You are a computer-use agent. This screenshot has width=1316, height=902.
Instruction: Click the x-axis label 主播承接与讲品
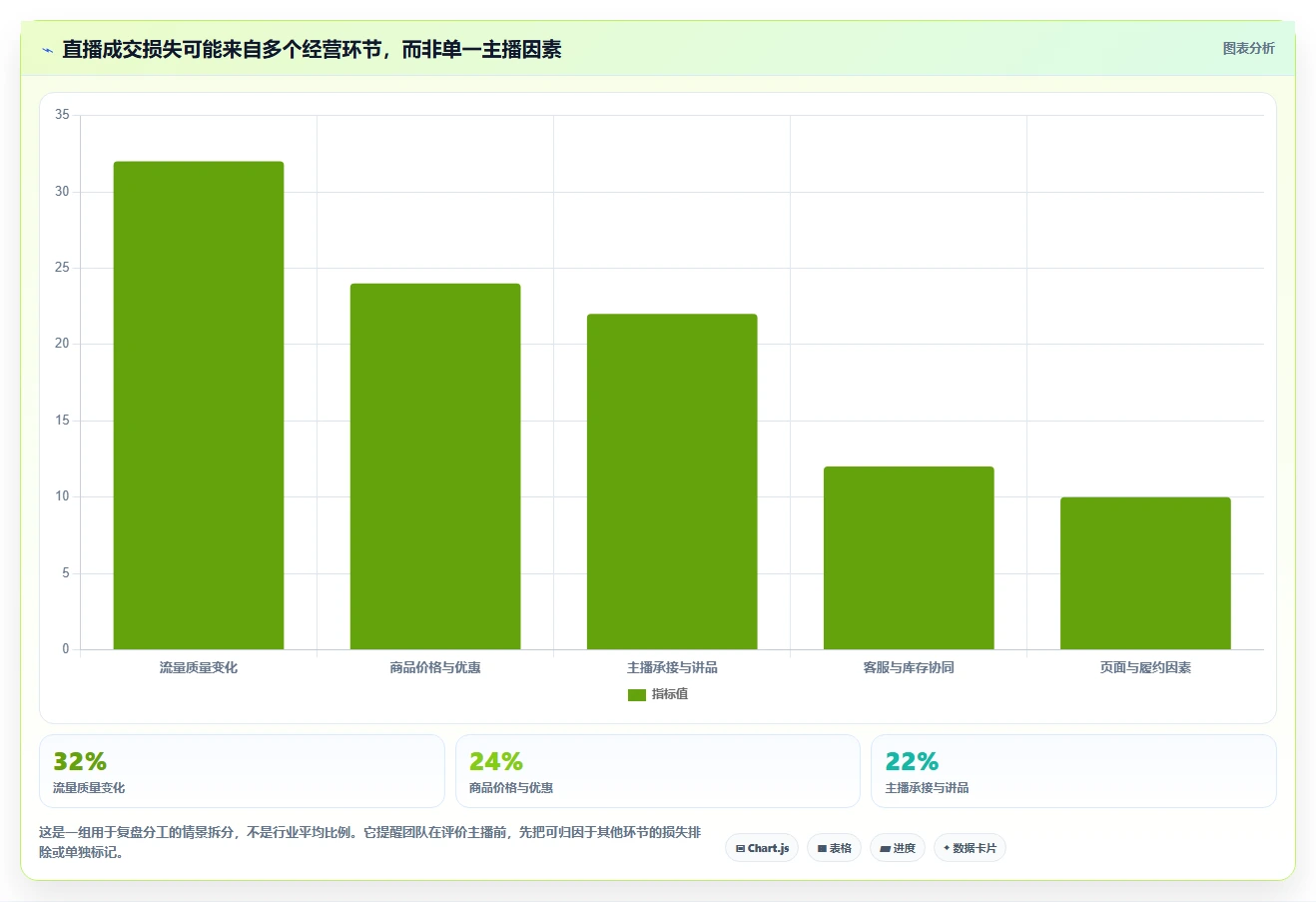pos(672,667)
